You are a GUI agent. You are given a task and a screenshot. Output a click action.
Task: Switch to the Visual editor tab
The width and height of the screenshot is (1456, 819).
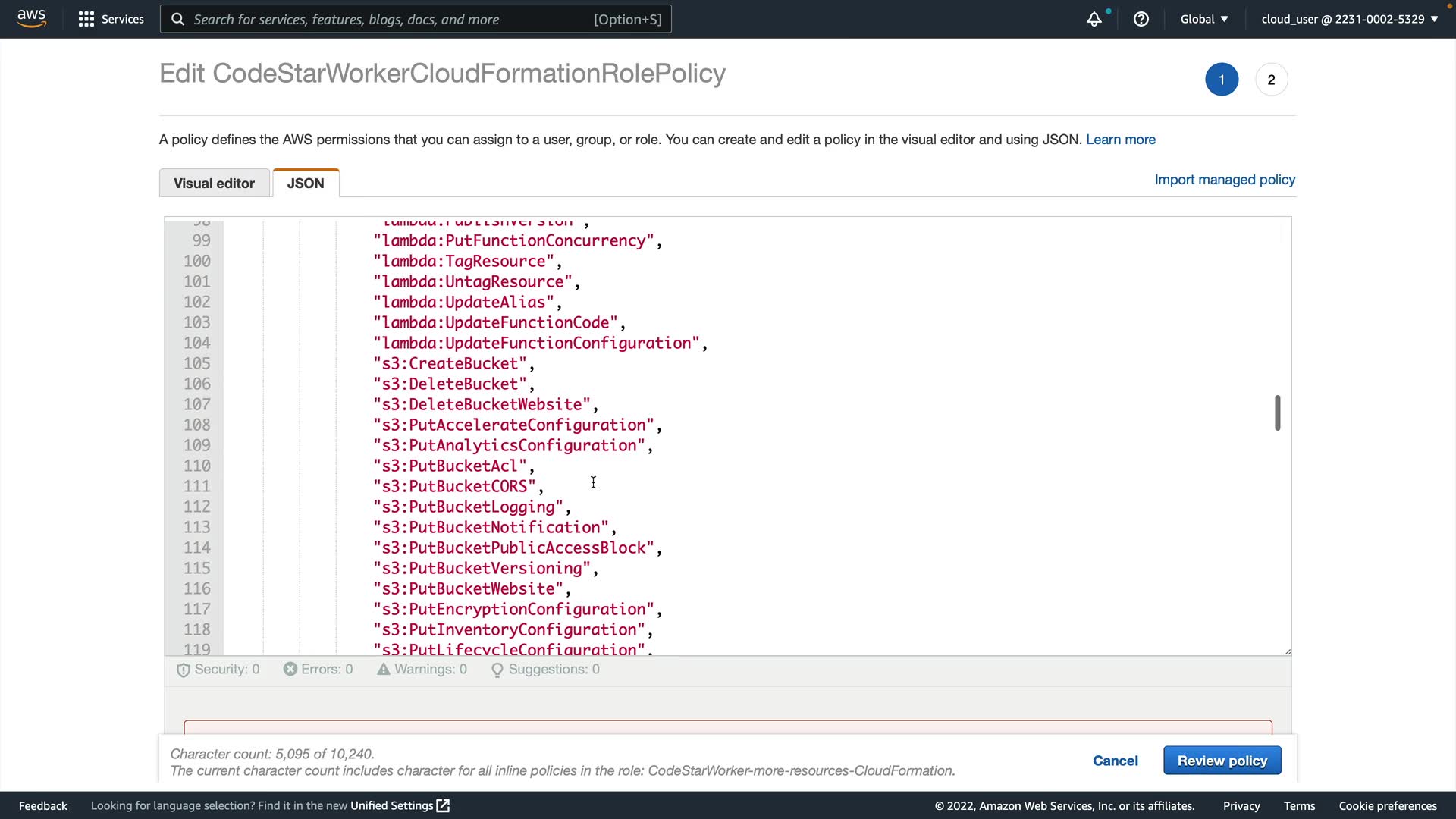click(214, 184)
